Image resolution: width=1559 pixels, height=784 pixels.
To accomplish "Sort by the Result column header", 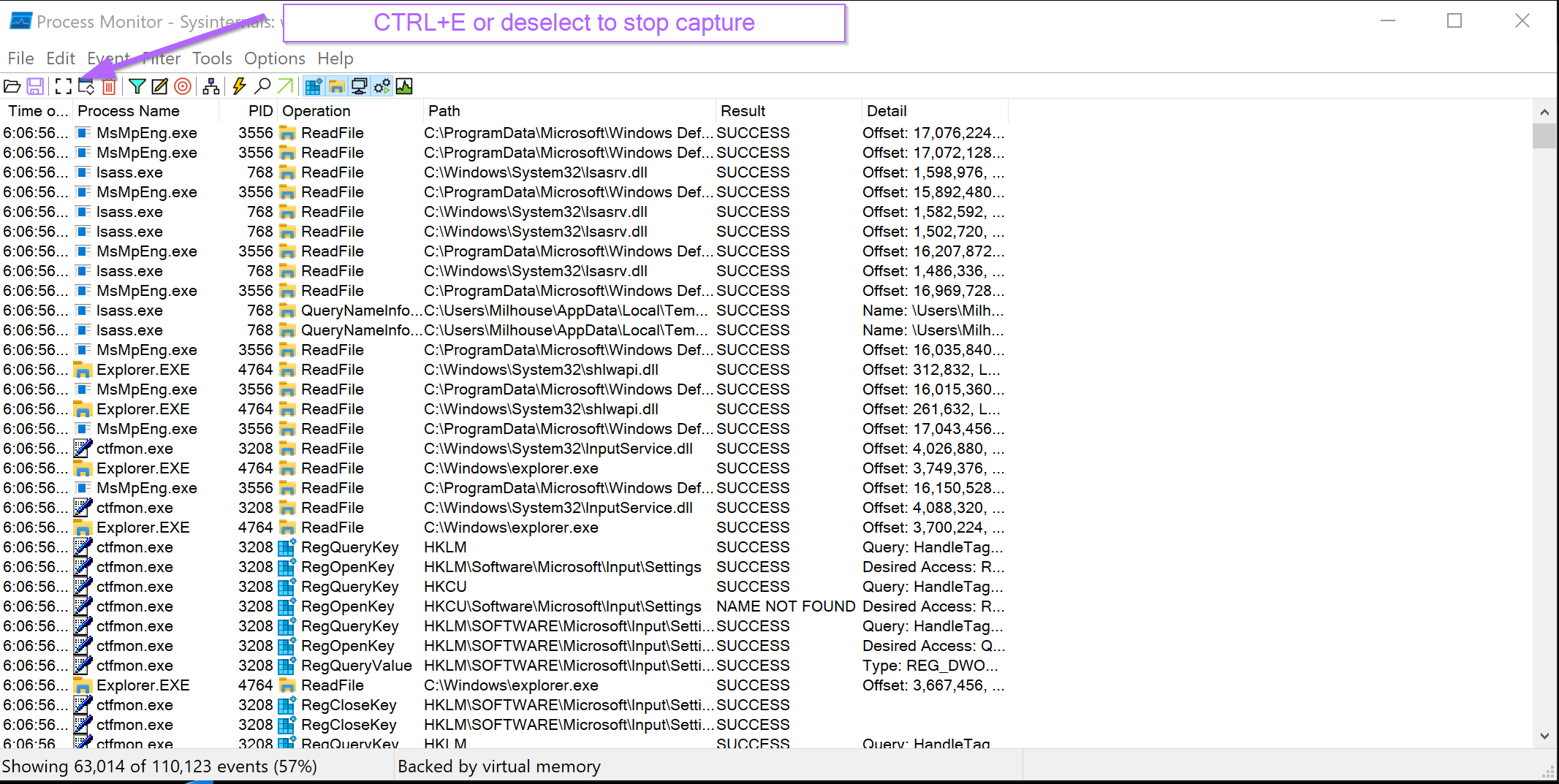I will (x=789, y=111).
